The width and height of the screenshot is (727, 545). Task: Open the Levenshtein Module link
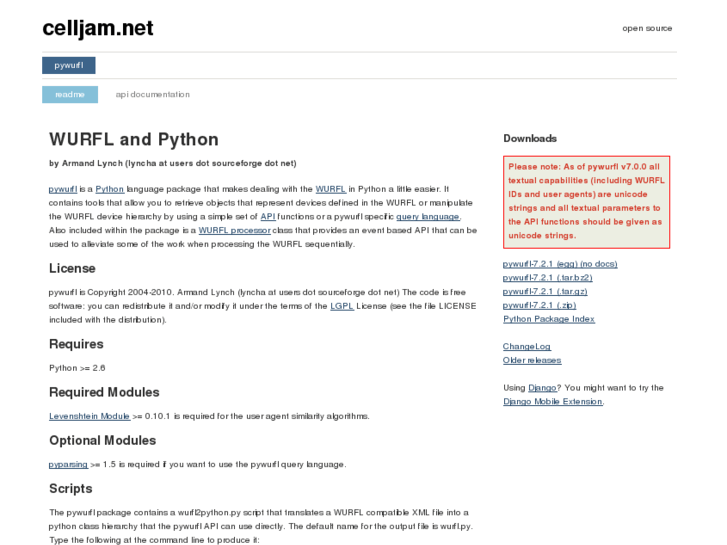pyautogui.click(x=90, y=416)
